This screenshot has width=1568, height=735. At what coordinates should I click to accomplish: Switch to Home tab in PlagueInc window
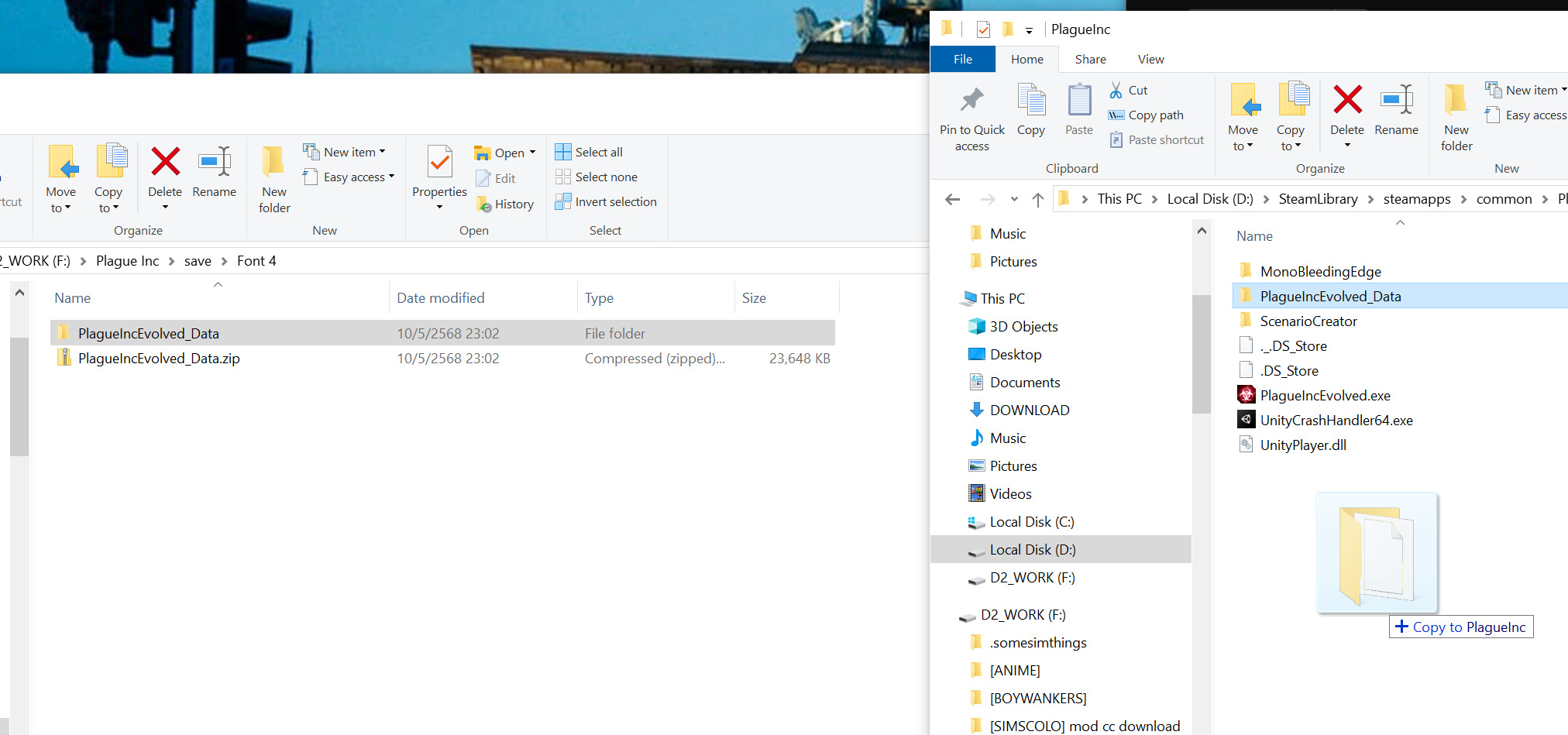point(1027,59)
